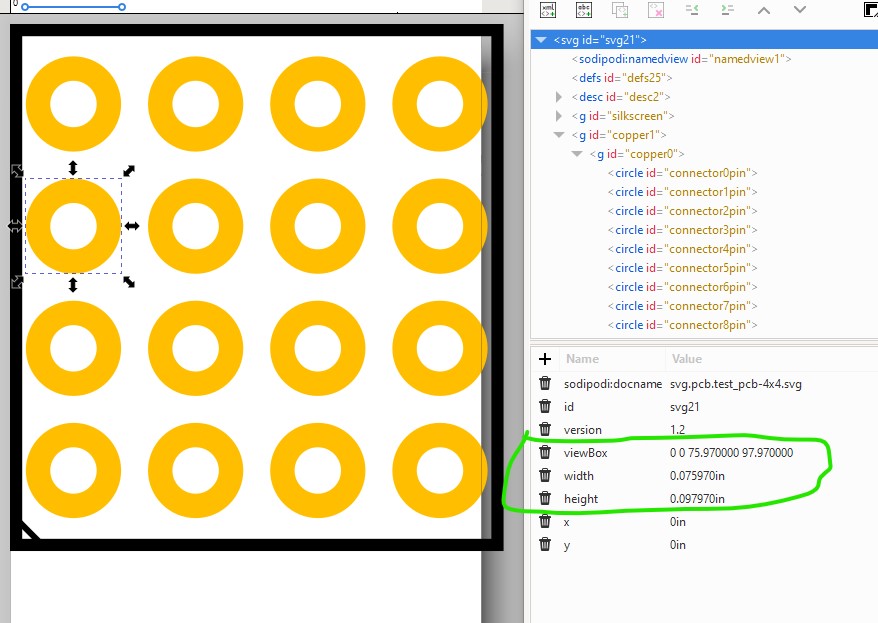878x623 pixels.
Task: Delete the viewBox attribute
Action: point(545,453)
